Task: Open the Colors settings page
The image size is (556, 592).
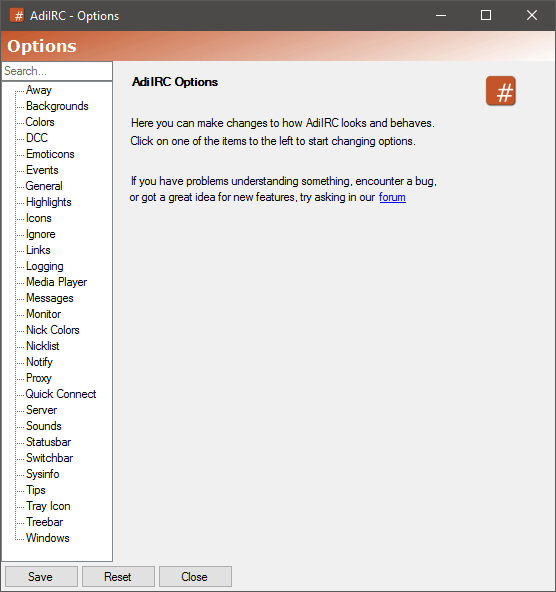Action: pyautogui.click(x=40, y=122)
